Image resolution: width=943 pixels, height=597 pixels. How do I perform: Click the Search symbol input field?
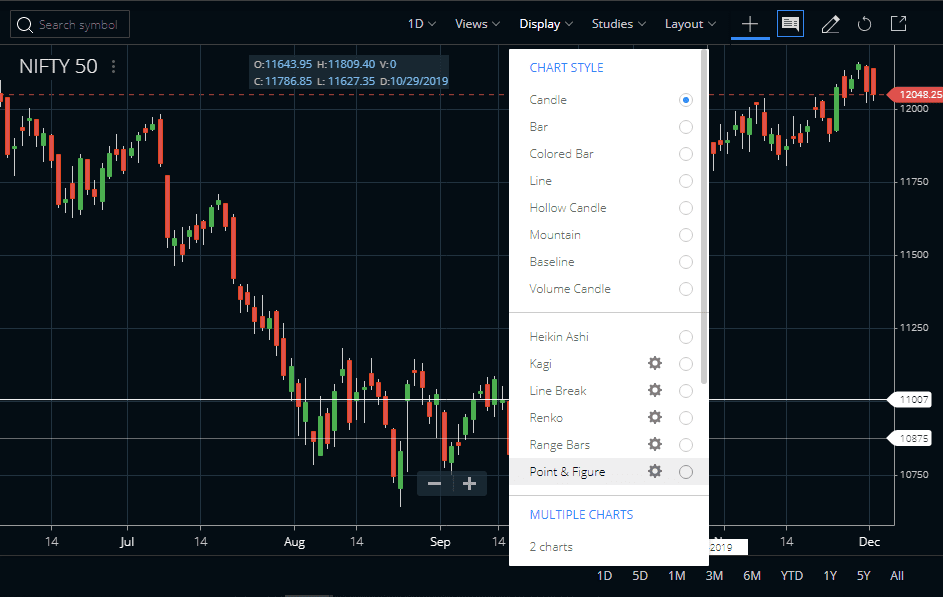[x=70, y=24]
